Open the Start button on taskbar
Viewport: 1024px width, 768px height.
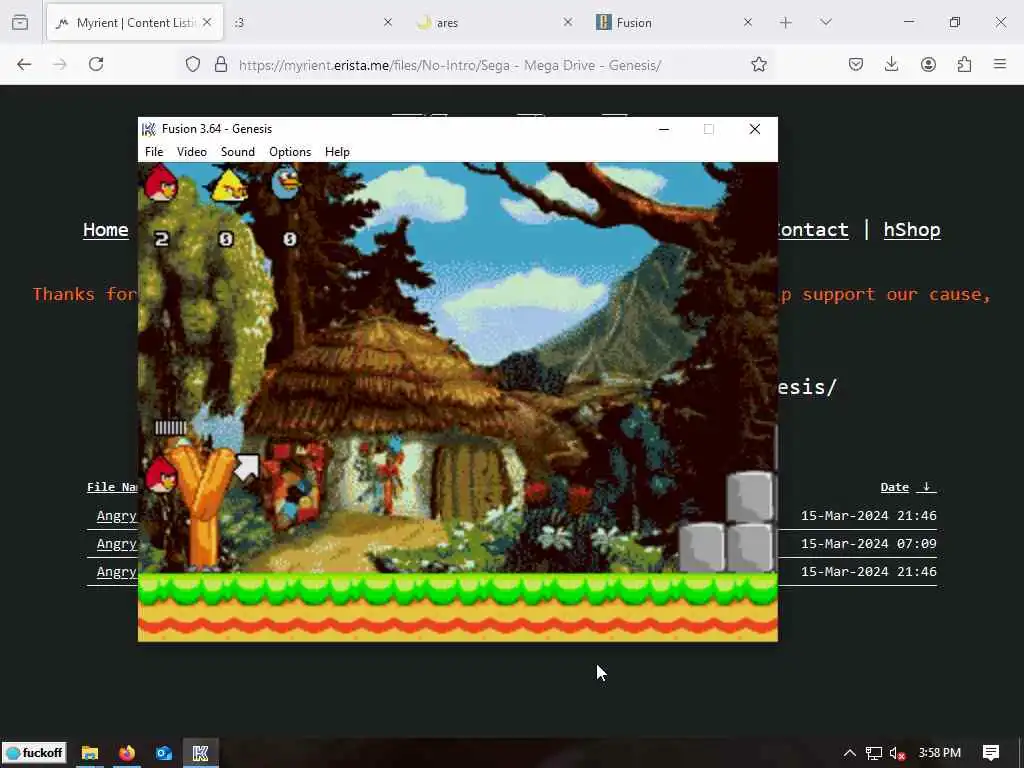click(36, 752)
